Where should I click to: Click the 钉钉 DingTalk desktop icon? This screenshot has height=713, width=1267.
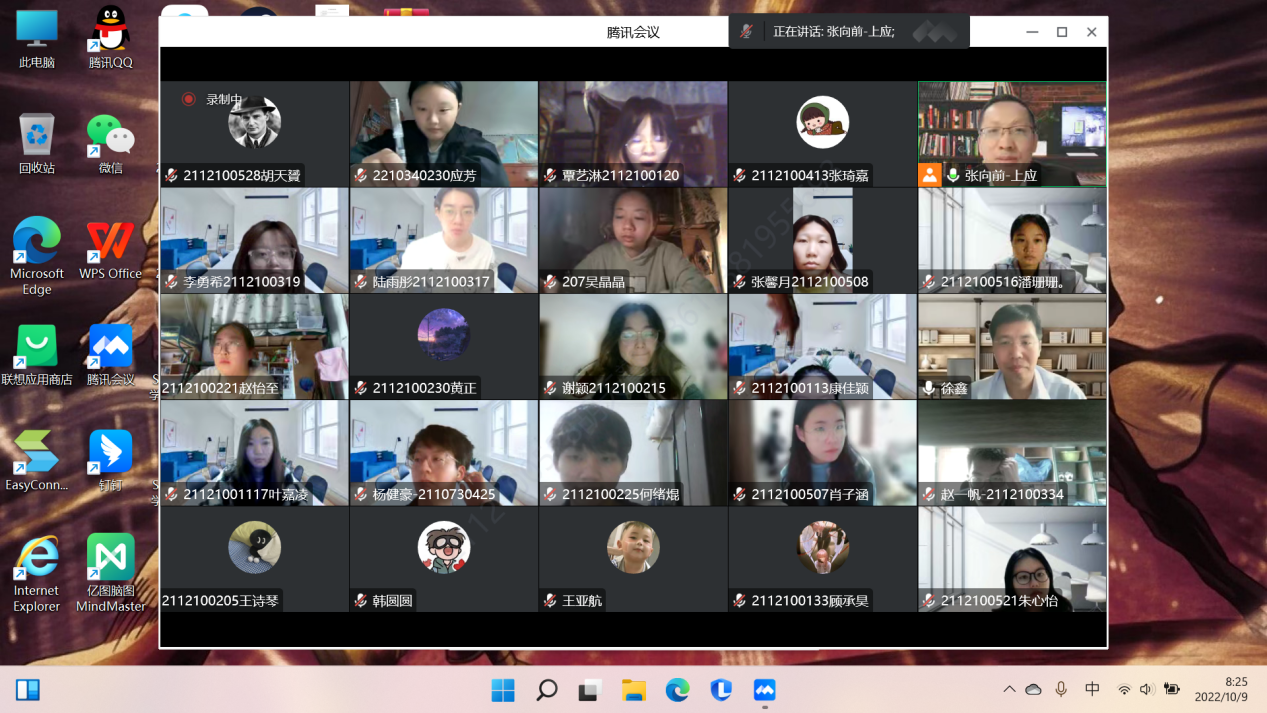[110, 454]
